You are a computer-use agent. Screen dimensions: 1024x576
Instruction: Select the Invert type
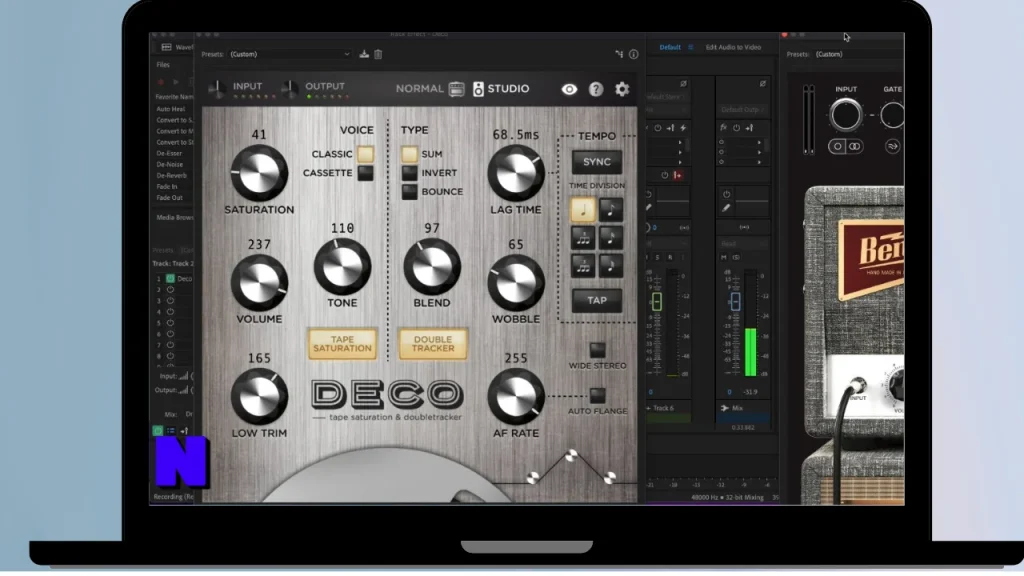click(x=409, y=173)
